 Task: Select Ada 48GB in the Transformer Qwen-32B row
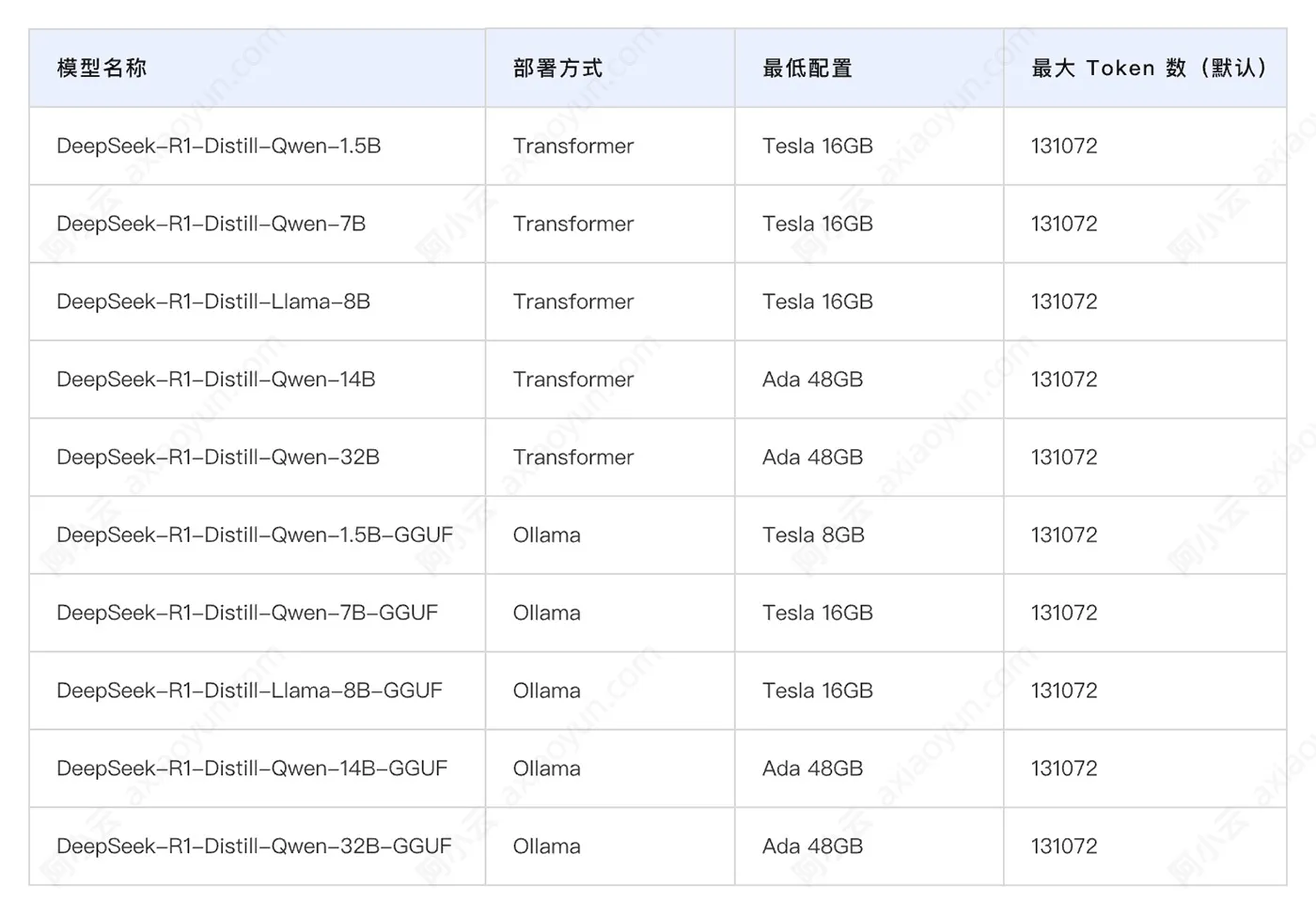[813, 457]
